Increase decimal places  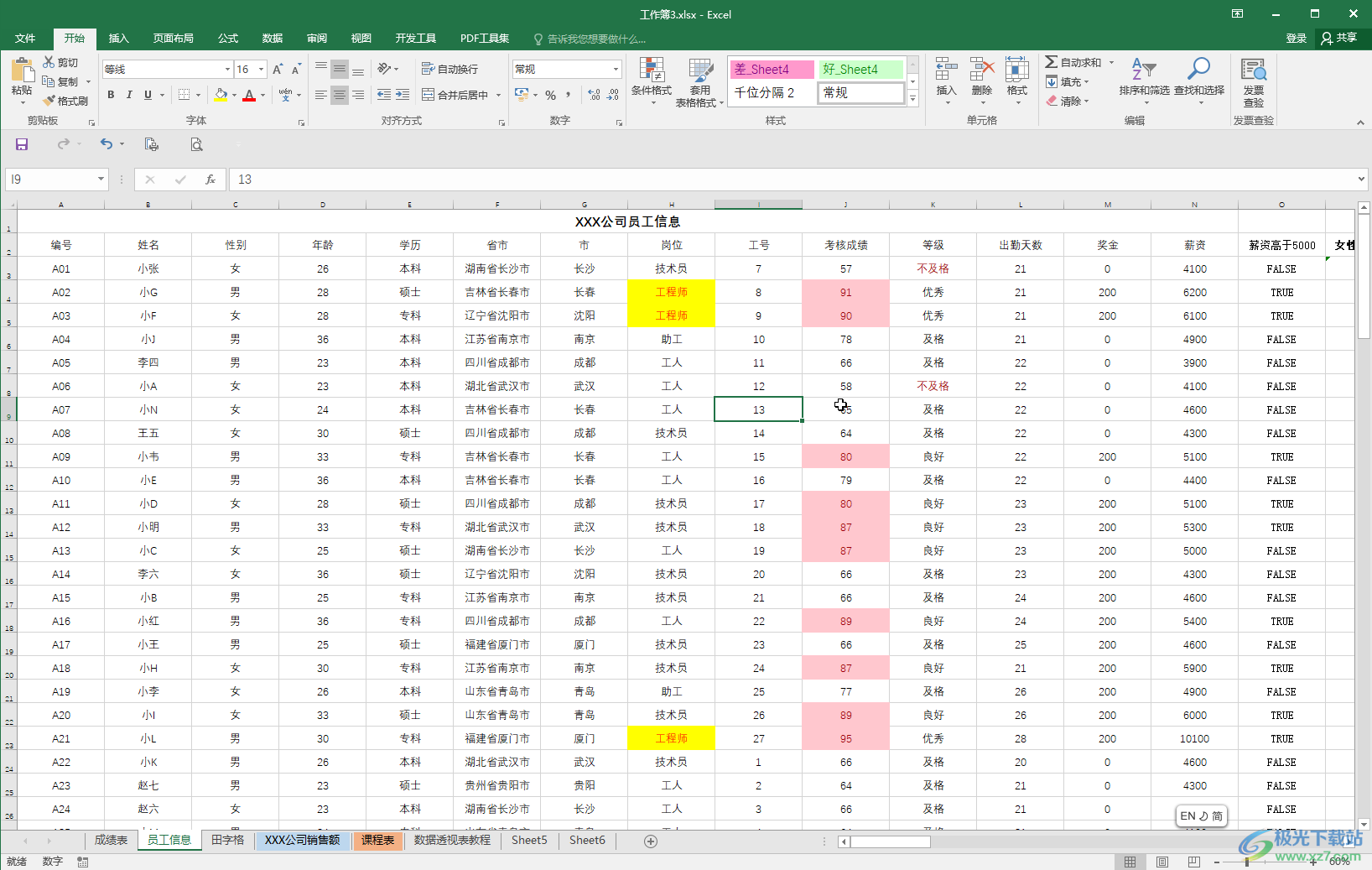[595, 95]
